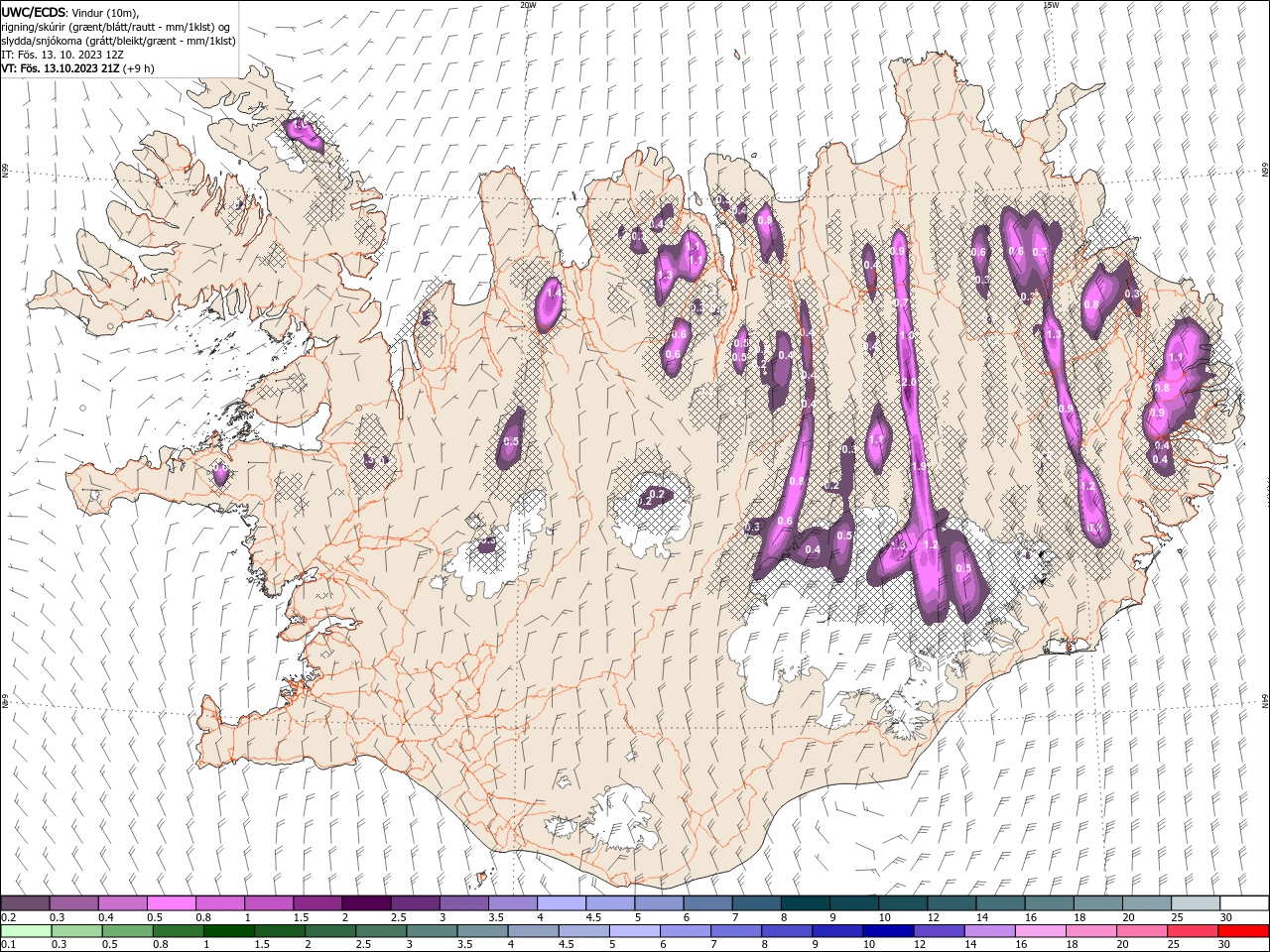Screen dimensions: 1270x952
Task: Select the deep blue 10–12 lower legend swatch
Action: tap(888, 931)
